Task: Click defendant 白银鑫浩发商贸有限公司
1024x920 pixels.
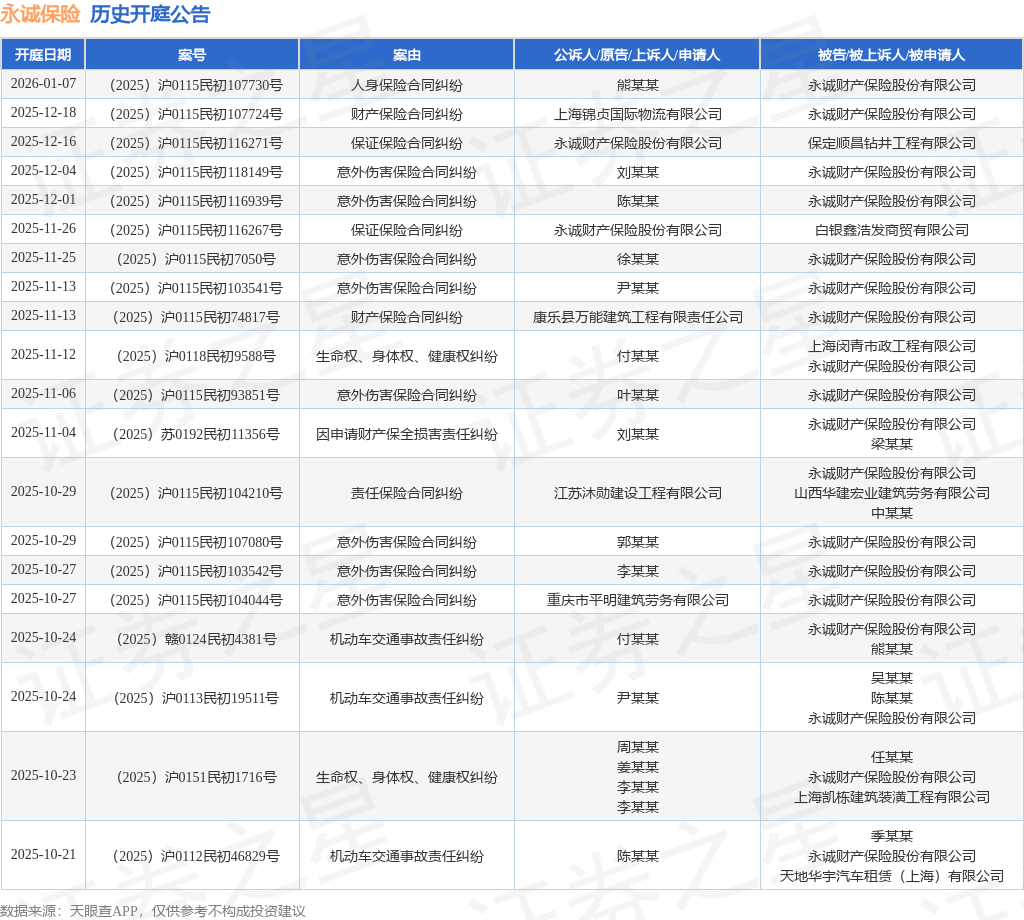Action: click(x=891, y=230)
